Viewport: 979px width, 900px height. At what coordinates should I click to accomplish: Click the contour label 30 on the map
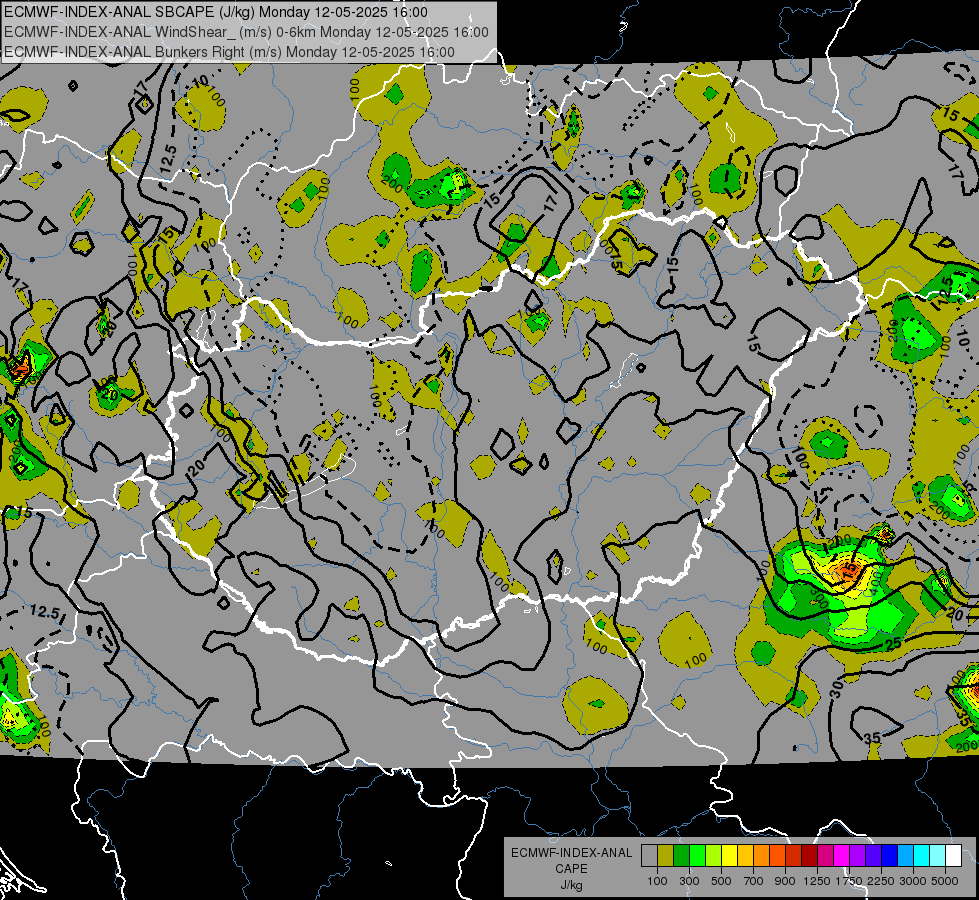click(837, 688)
